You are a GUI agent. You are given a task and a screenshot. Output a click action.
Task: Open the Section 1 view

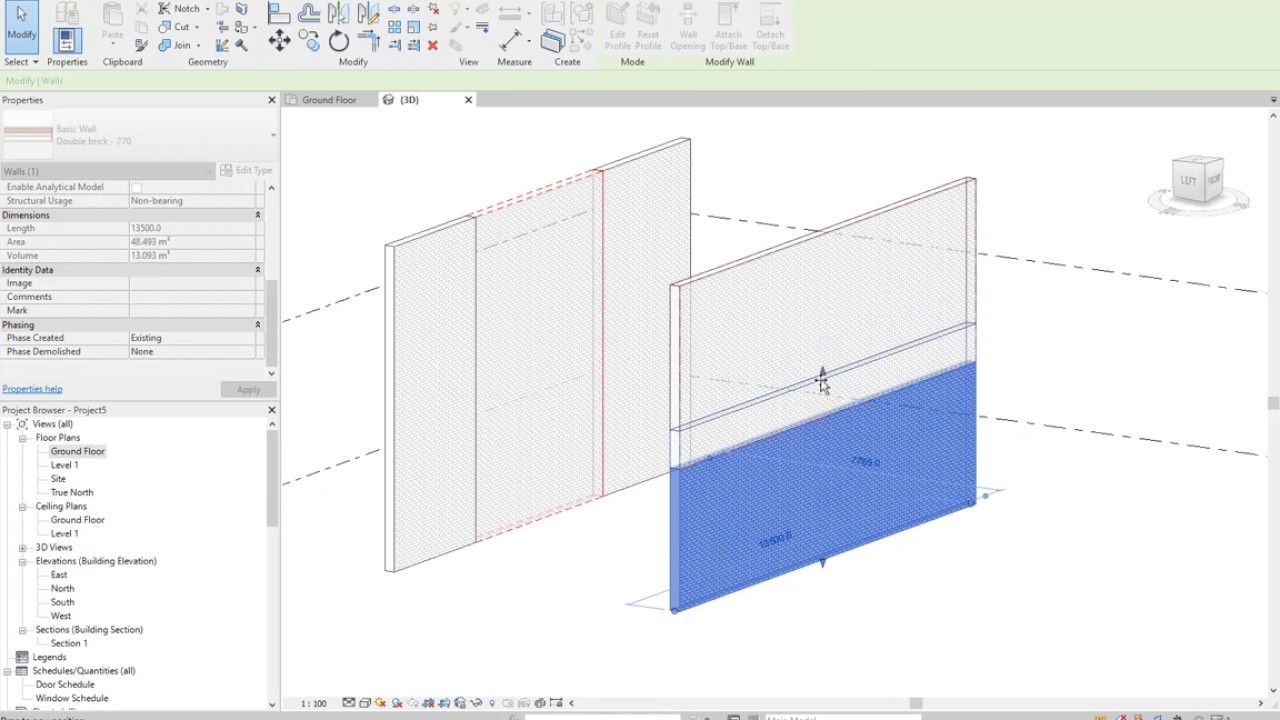point(69,643)
